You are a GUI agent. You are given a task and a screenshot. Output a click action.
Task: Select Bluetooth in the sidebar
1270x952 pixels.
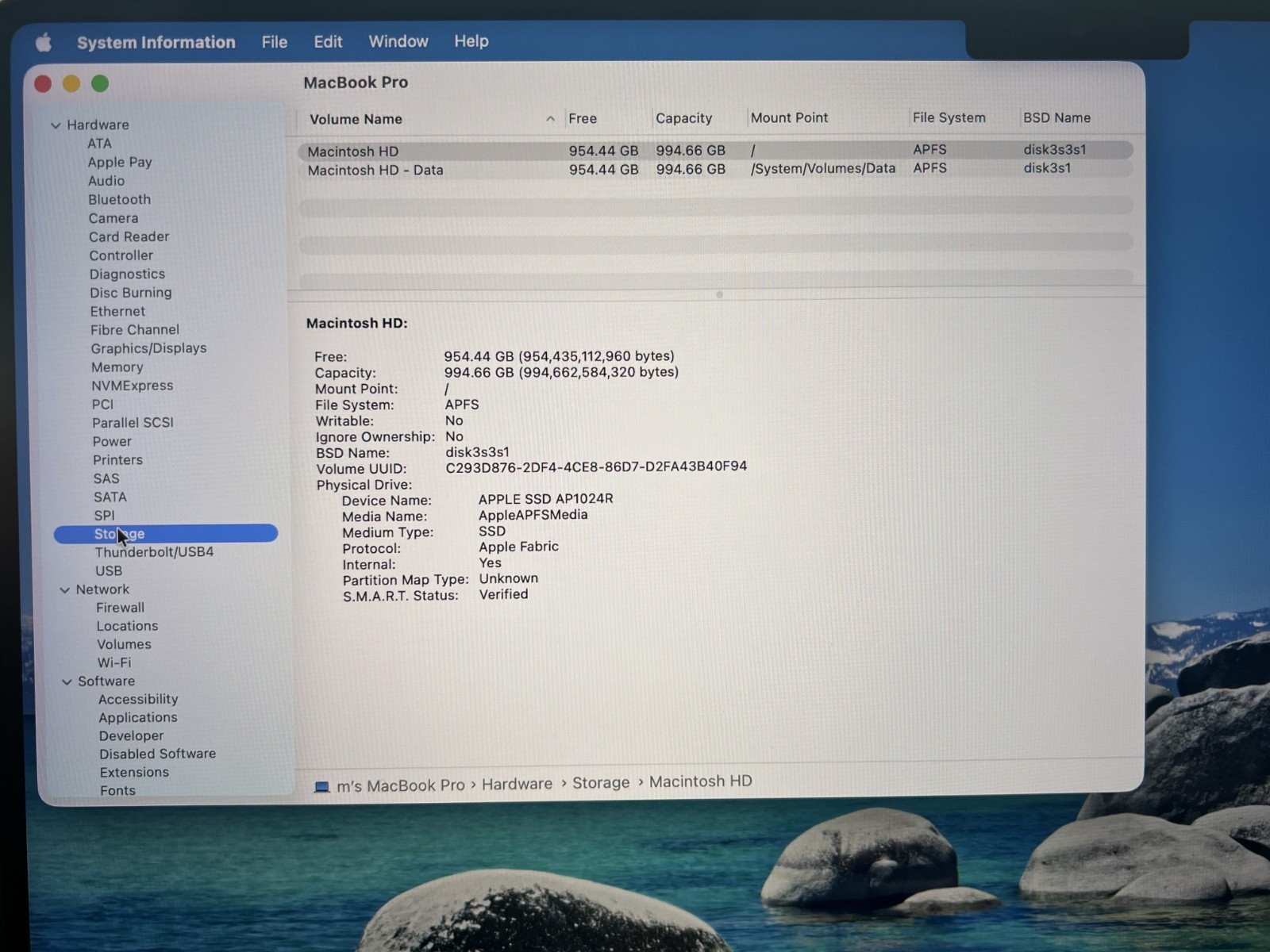click(x=119, y=199)
